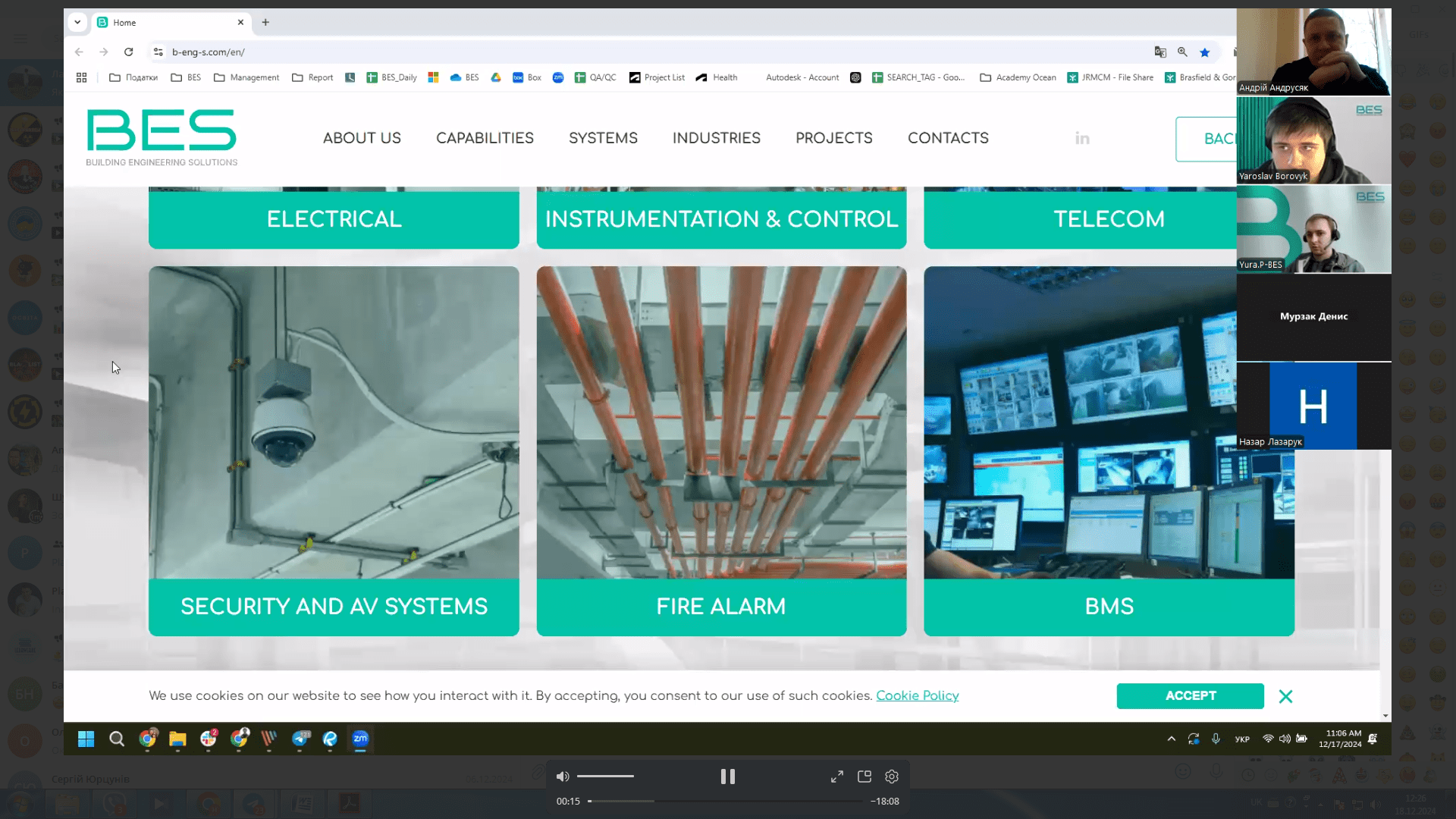Screen dimensions: 1456x819
Task: Toggle the picture-in-picture icon
Action: 864,777
